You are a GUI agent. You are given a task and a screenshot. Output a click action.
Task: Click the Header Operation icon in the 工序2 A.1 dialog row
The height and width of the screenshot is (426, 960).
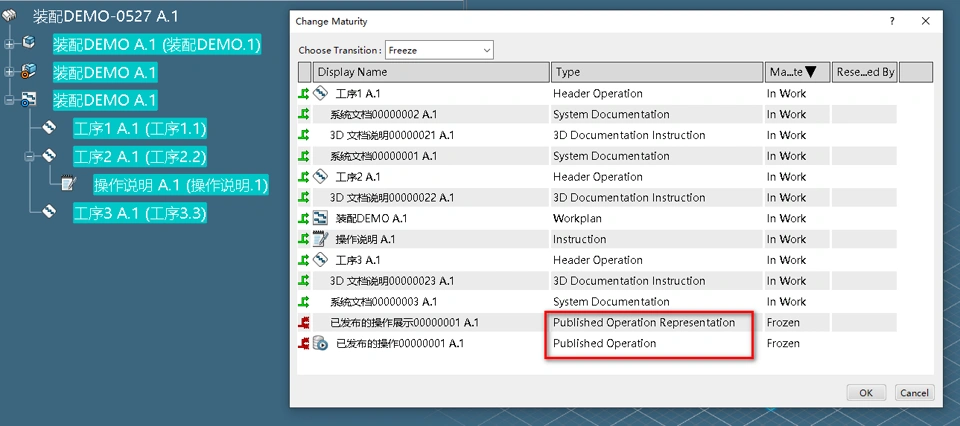[x=321, y=177]
